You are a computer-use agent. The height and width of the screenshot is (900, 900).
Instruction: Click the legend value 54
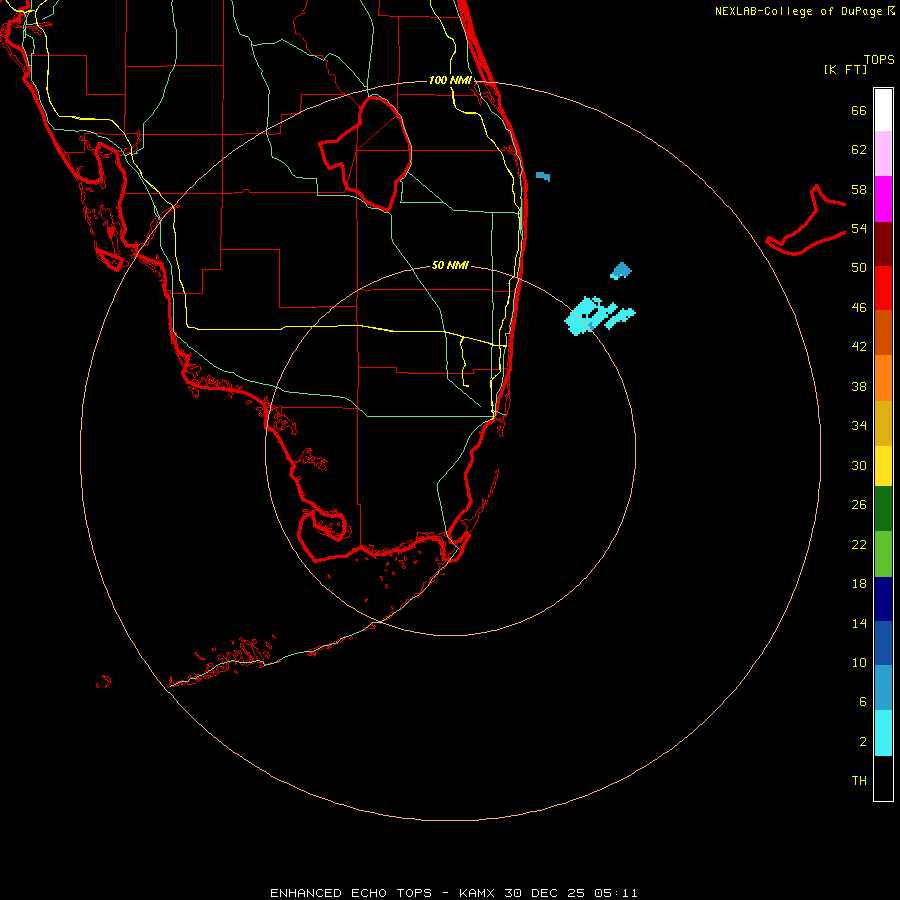tap(859, 228)
